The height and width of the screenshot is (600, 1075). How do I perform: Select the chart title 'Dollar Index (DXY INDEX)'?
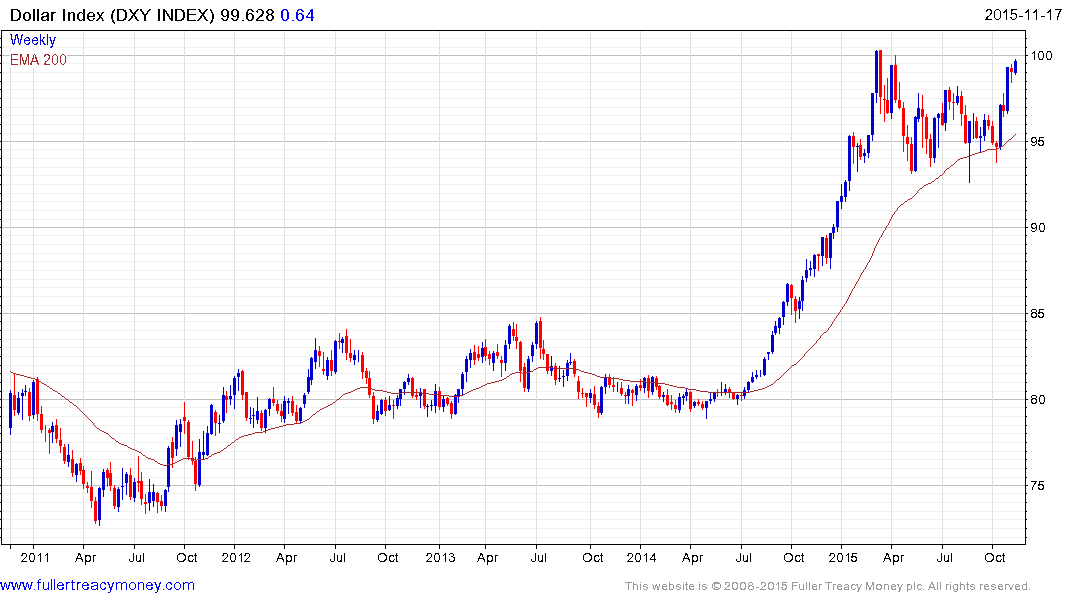tap(112, 15)
